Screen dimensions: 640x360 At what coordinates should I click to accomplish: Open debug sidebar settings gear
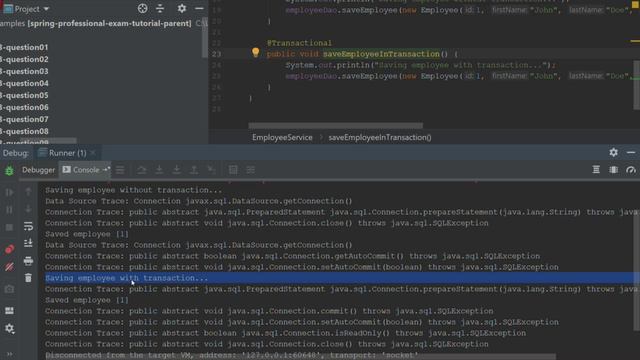(9, 329)
